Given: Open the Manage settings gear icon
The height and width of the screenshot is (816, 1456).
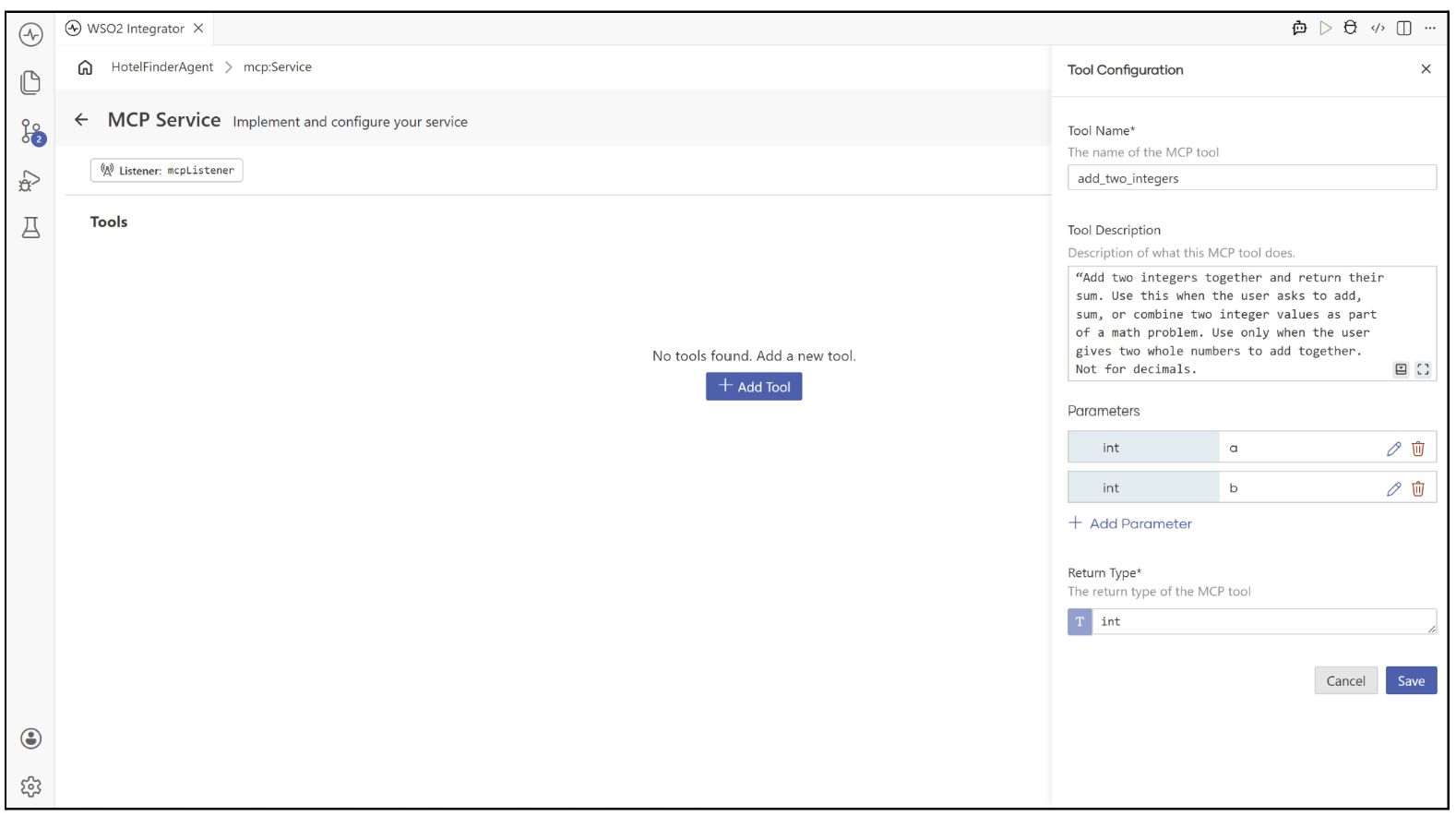Looking at the screenshot, I should 30,786.
